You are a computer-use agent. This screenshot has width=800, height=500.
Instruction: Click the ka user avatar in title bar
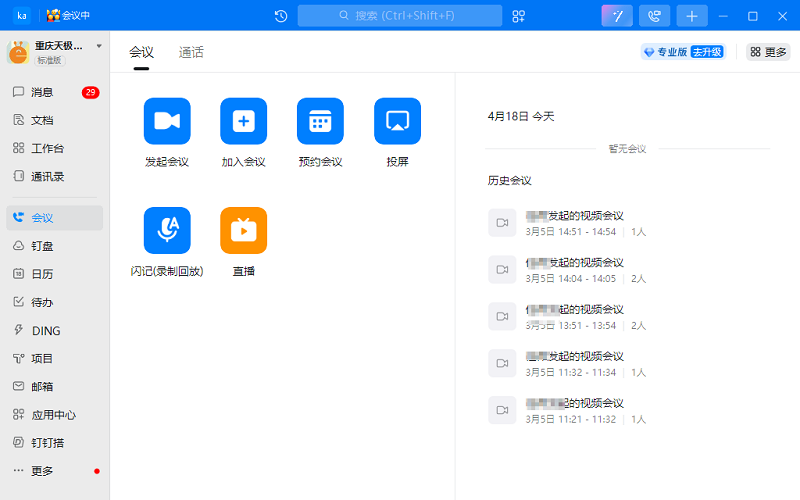[x=22, y=16]
